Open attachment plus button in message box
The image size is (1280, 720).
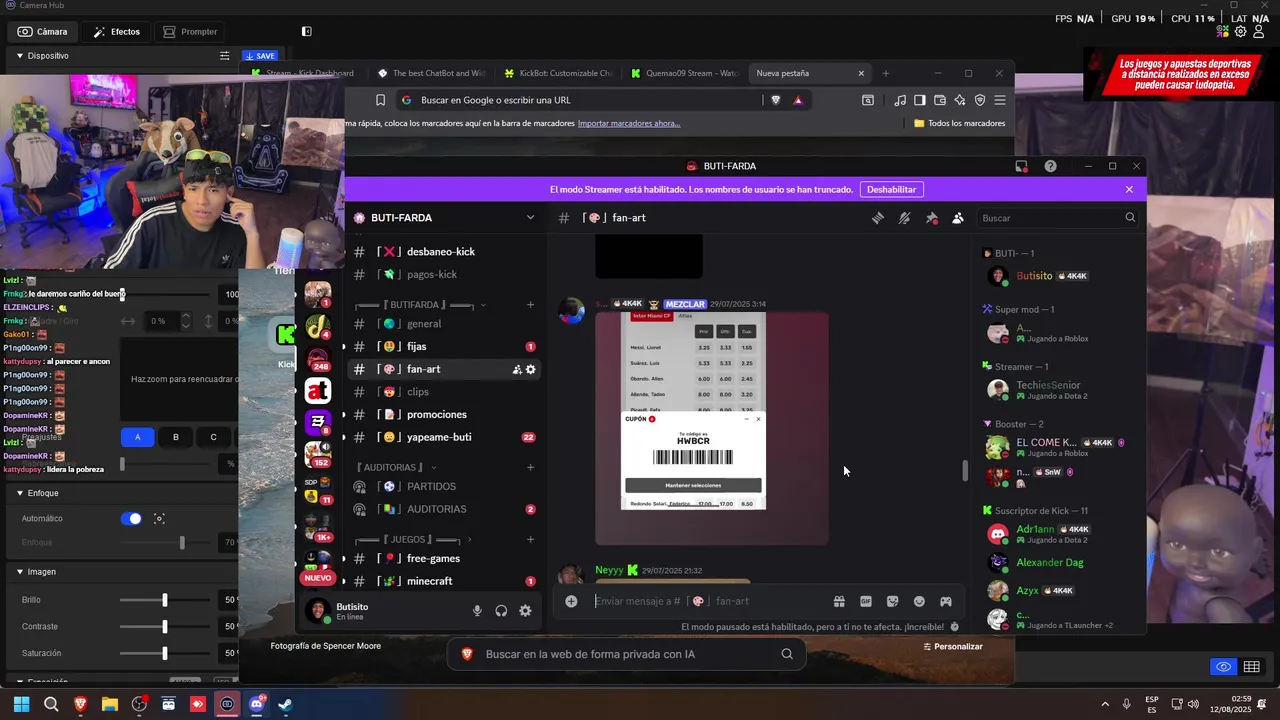click(571, 601)
